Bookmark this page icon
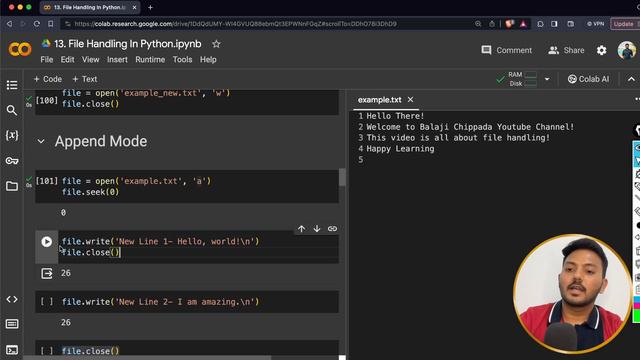This screenshot has height=360, width=640. click(x=50, y=24)
